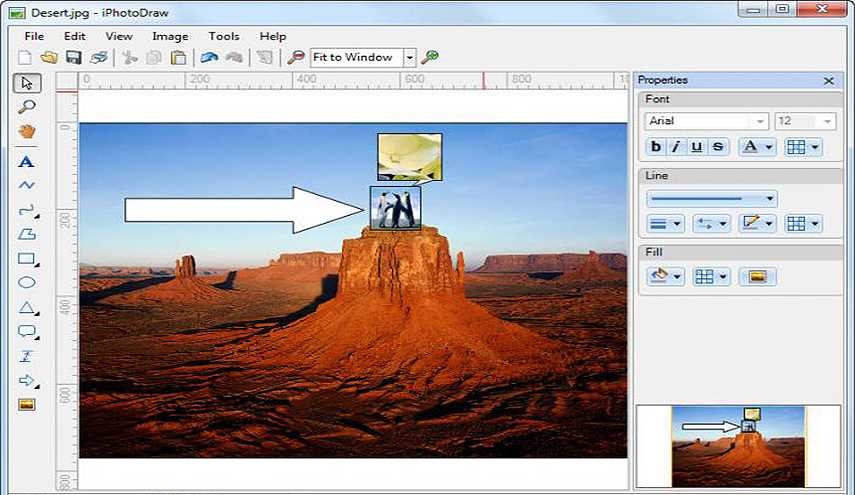Click the navigator preview thumbnail
This screenshot has width=855, height=495.
click(x=738, y=446)
